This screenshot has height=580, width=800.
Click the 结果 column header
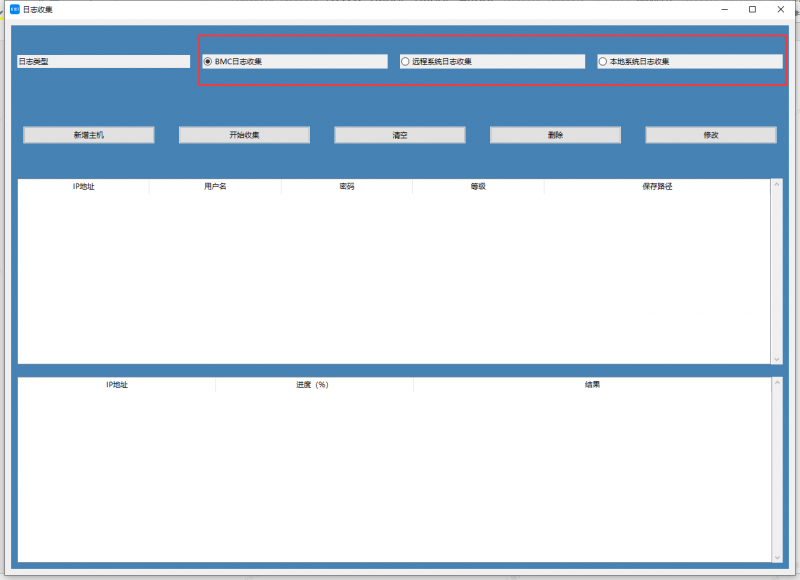[592, 385]
